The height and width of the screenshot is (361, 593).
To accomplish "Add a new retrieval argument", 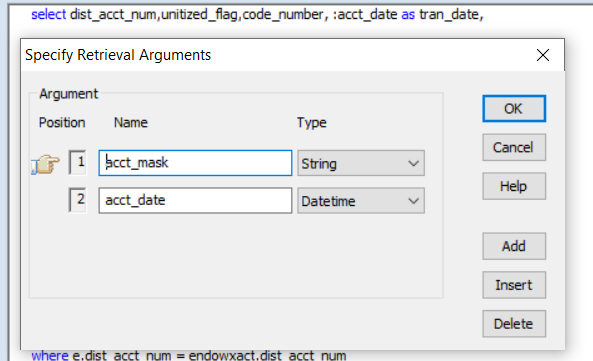I will point(514,246).
